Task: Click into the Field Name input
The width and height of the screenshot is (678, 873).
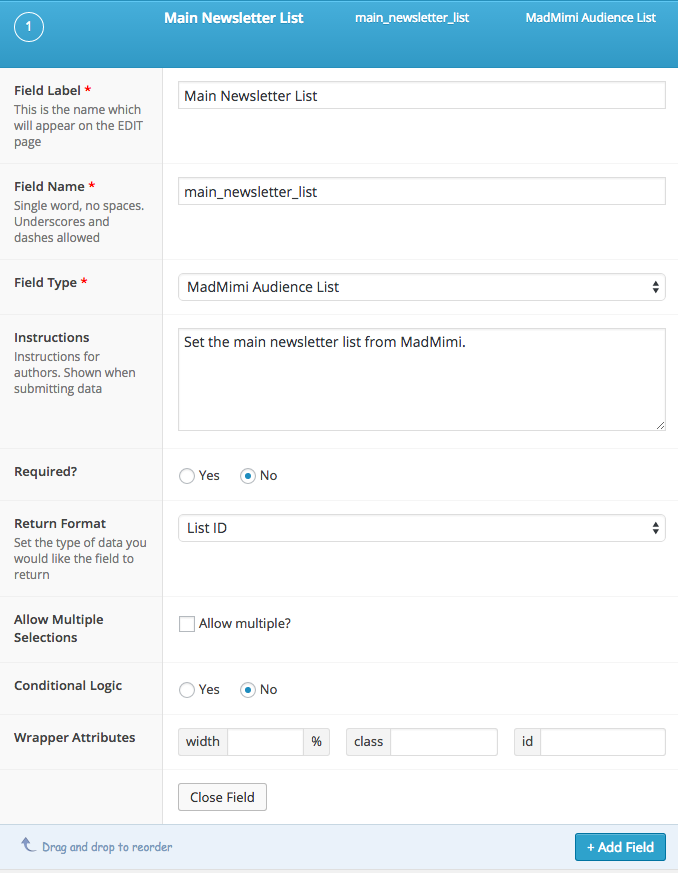Action: click(421, 192)
